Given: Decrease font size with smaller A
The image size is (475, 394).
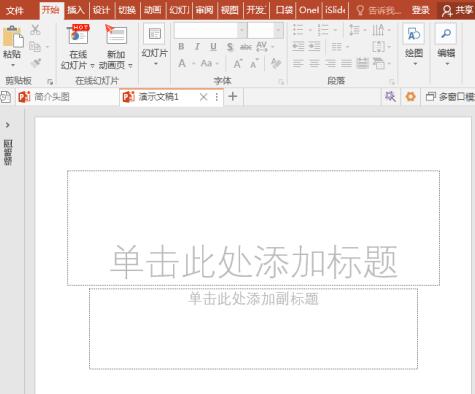Looking at the screenshot, I should coord(254,63).
